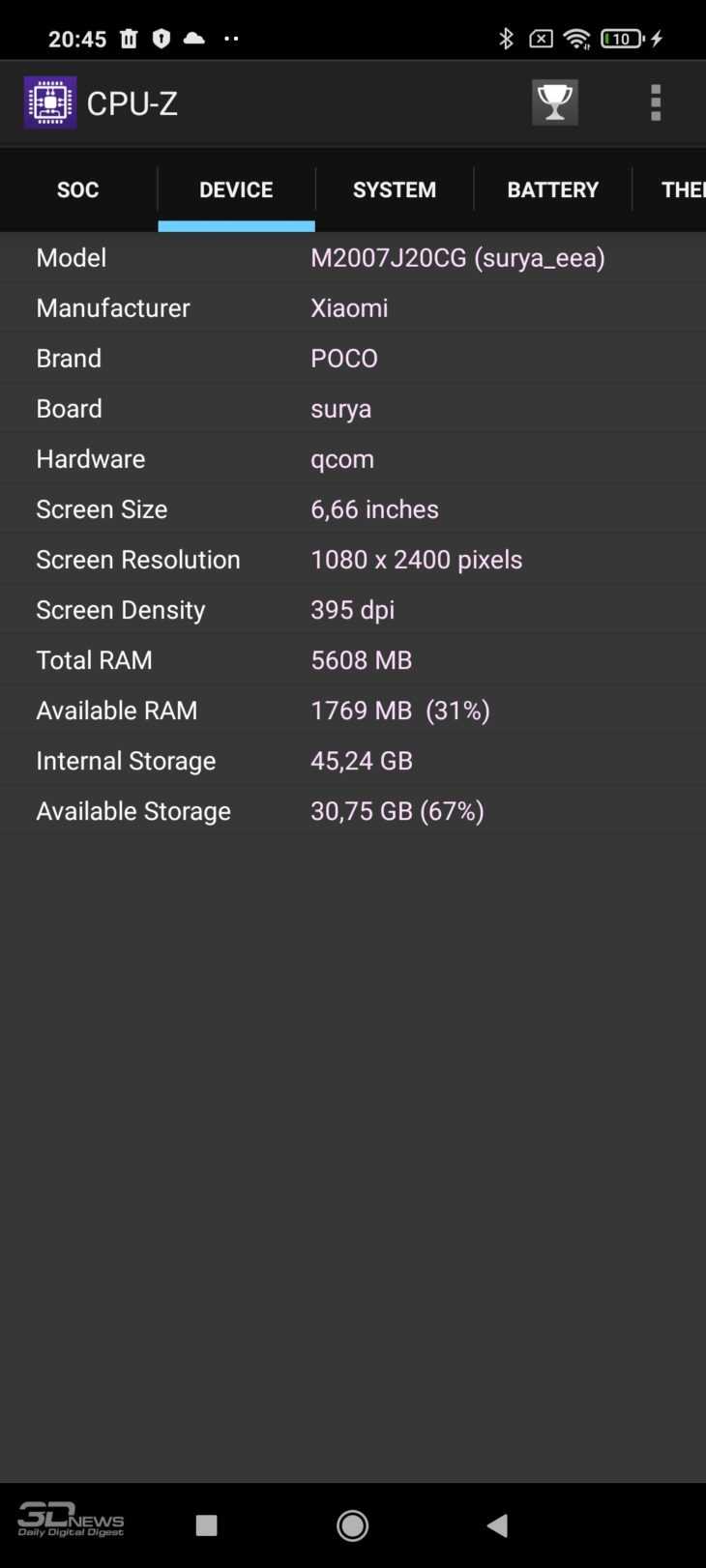Switch to the BATTERY tab
This screenshot has height=1568, width=706.
point(553,189)
